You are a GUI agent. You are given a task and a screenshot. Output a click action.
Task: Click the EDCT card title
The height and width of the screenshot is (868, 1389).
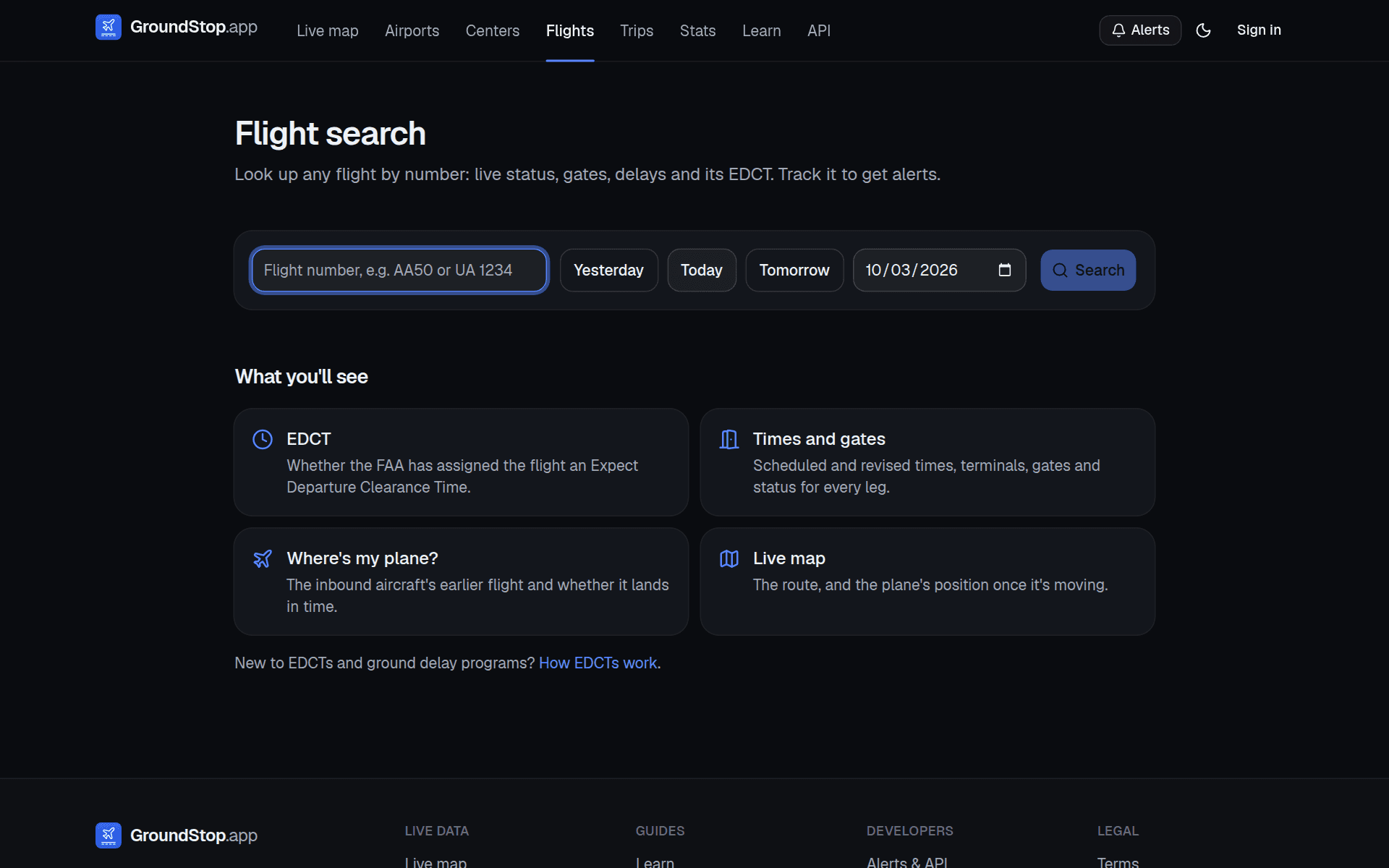click(x=309, y=439)
